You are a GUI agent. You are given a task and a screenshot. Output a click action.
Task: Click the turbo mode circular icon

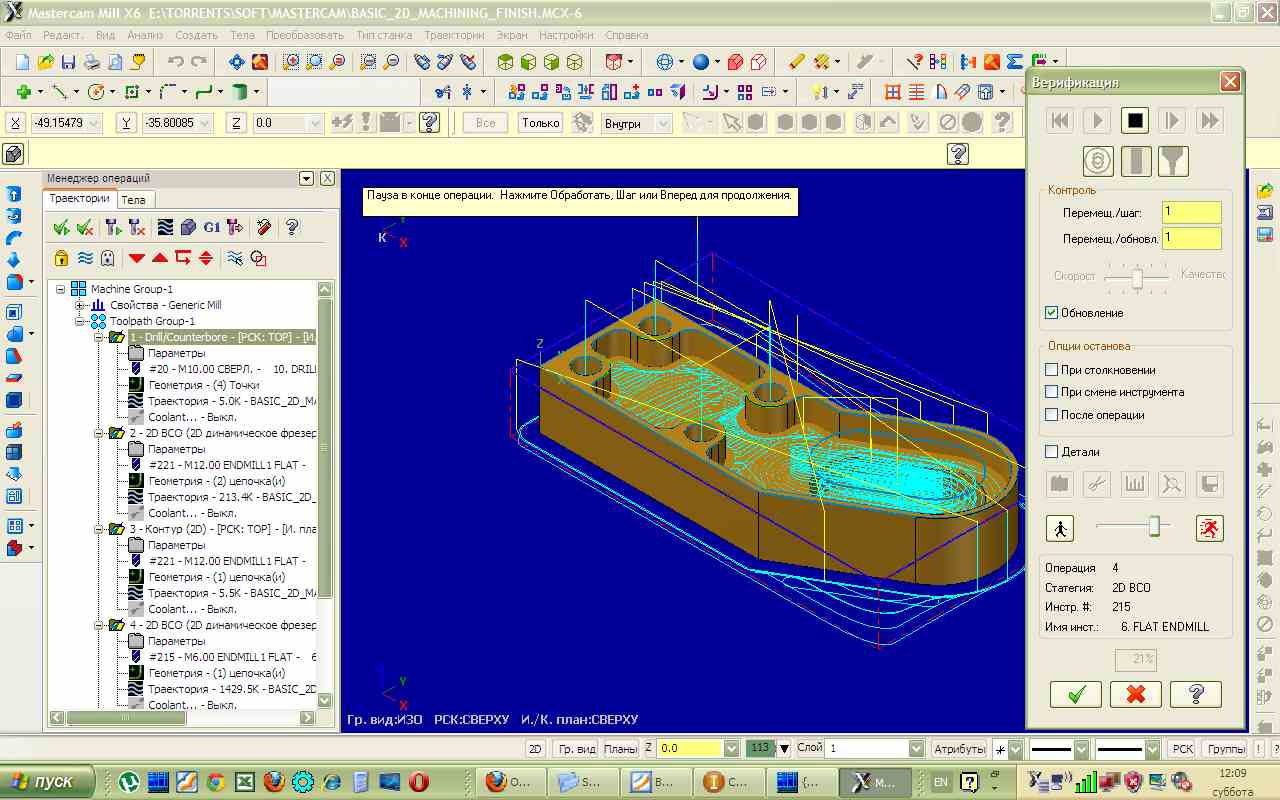(x=1098, y=160)
